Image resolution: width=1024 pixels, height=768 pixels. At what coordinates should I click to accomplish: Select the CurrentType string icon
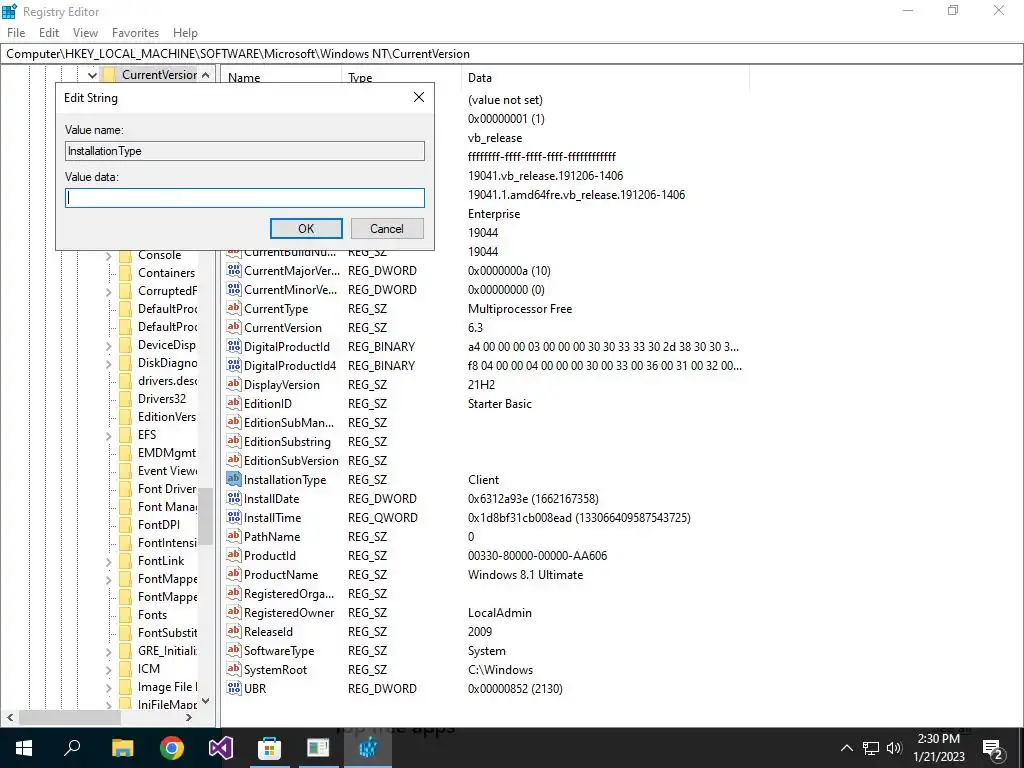coord(233,308)
